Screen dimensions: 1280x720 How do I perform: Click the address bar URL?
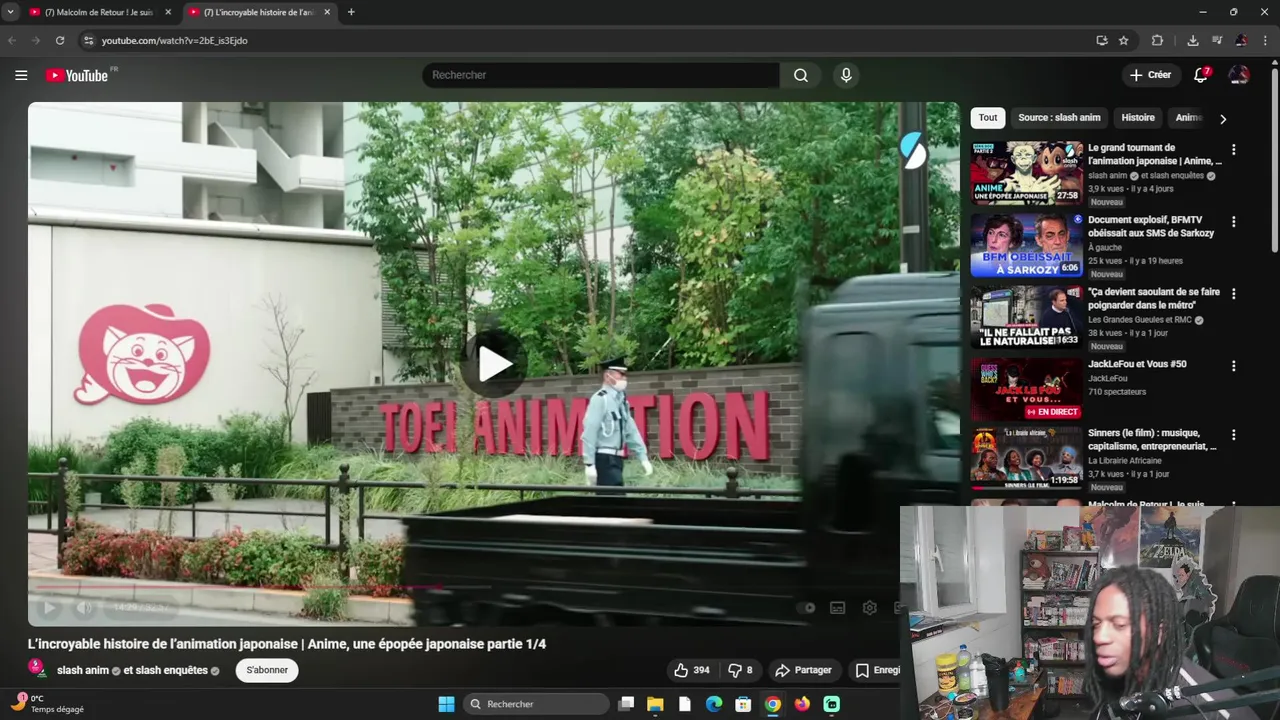[x=174, y=41]
